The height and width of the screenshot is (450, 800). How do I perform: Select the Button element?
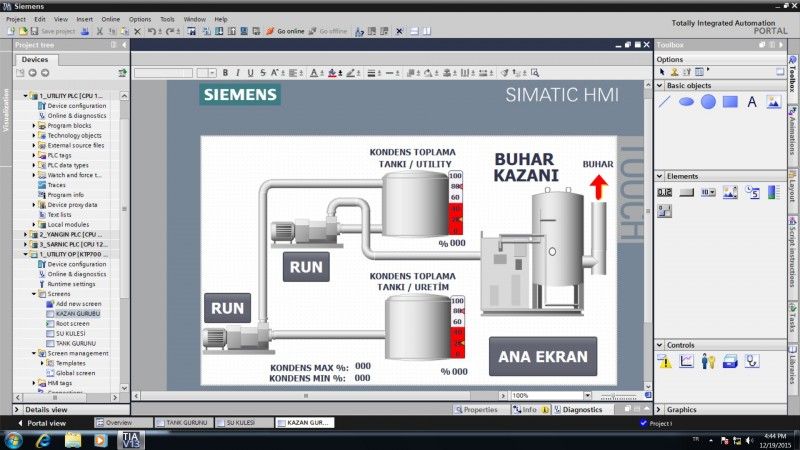[x=686, y=192]
